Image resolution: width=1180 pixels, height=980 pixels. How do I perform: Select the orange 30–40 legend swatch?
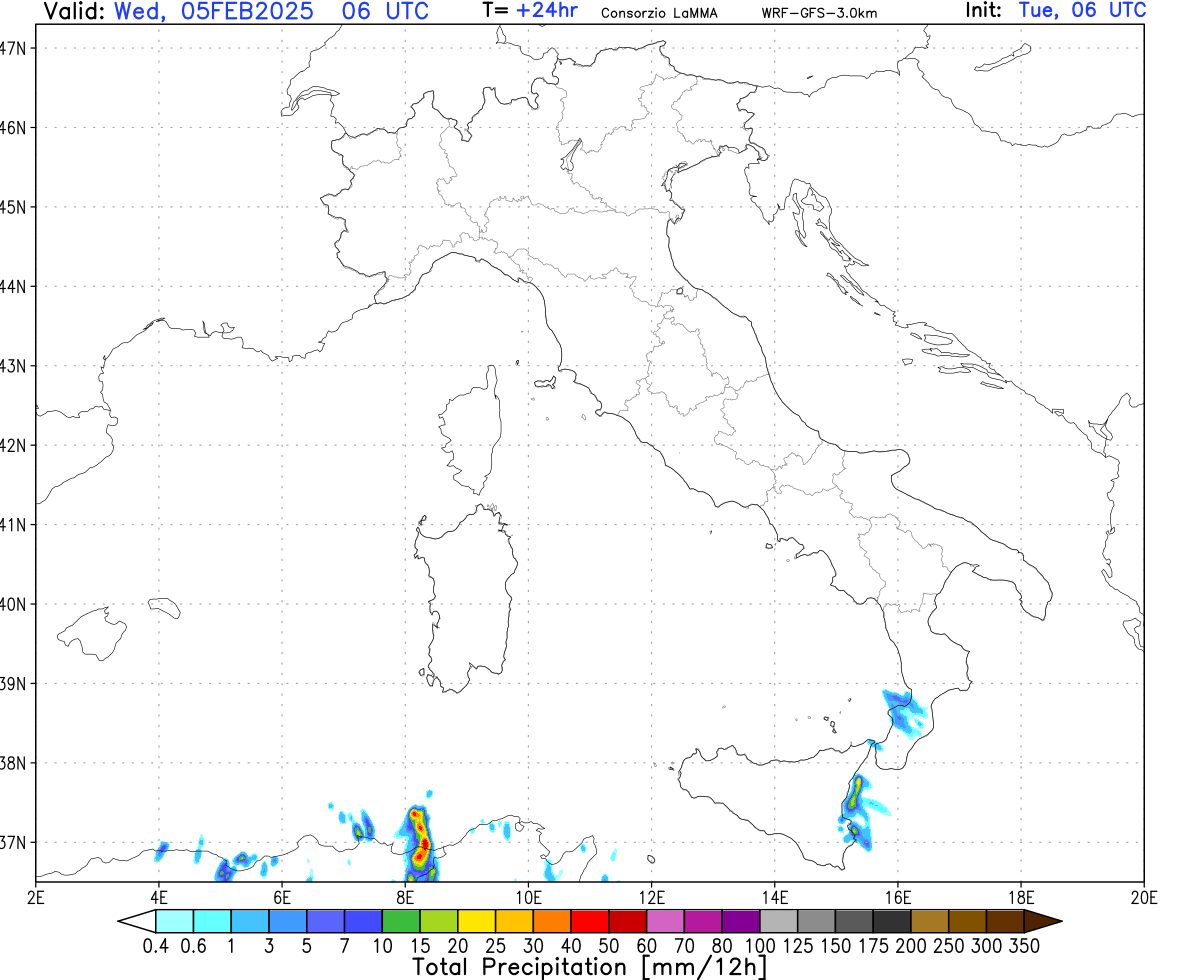[552, 921]
